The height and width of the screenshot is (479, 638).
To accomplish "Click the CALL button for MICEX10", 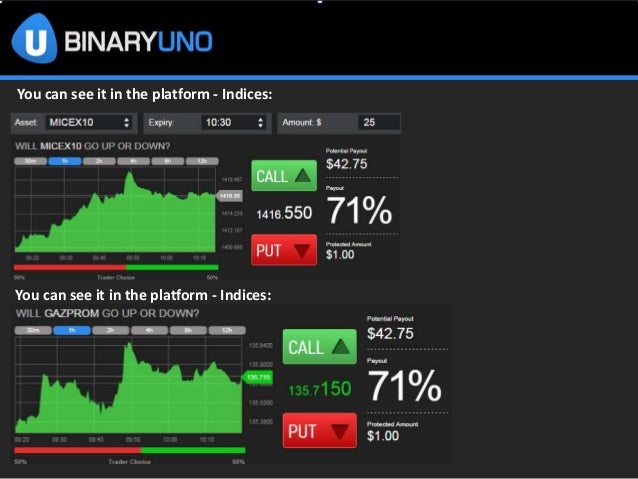I will (284, 176).
